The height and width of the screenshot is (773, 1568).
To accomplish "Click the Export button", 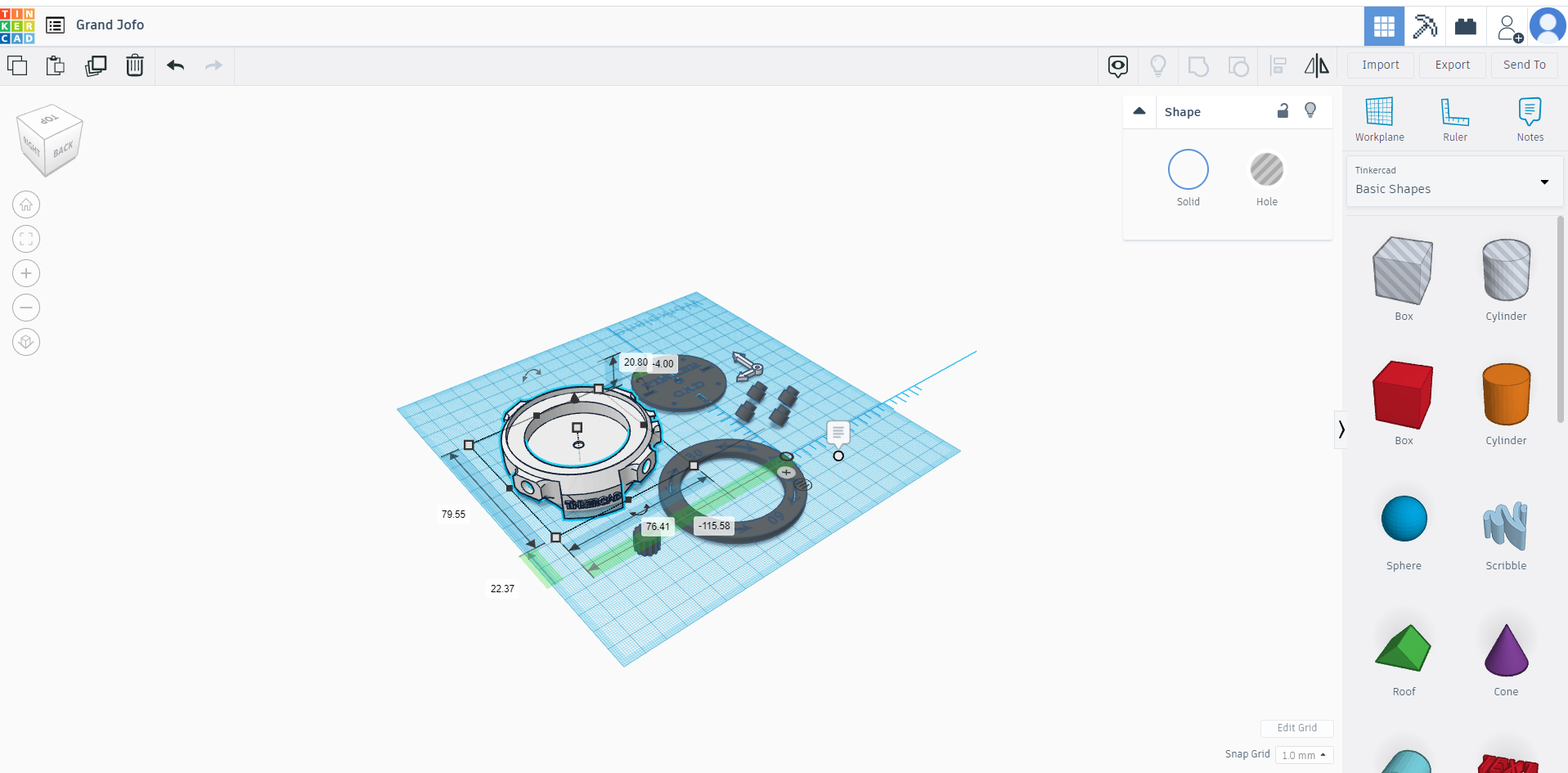I will (1452, 65).
